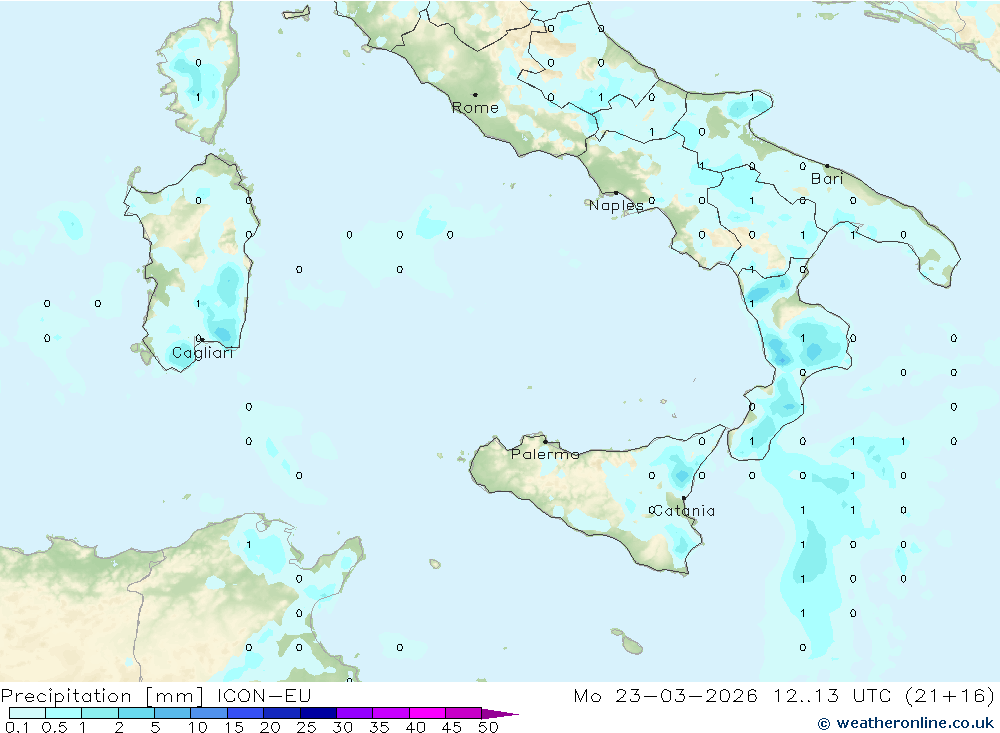Image resolution: width=1000 pixels, height=733 pixels.
Task: Select the Catania city label
Action: point(684,511)
